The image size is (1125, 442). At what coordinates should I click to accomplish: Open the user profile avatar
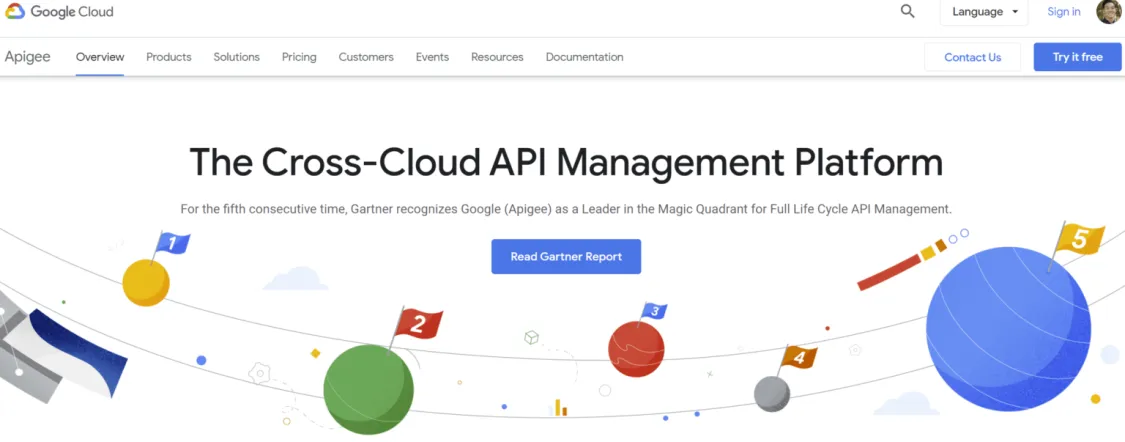1108,11
